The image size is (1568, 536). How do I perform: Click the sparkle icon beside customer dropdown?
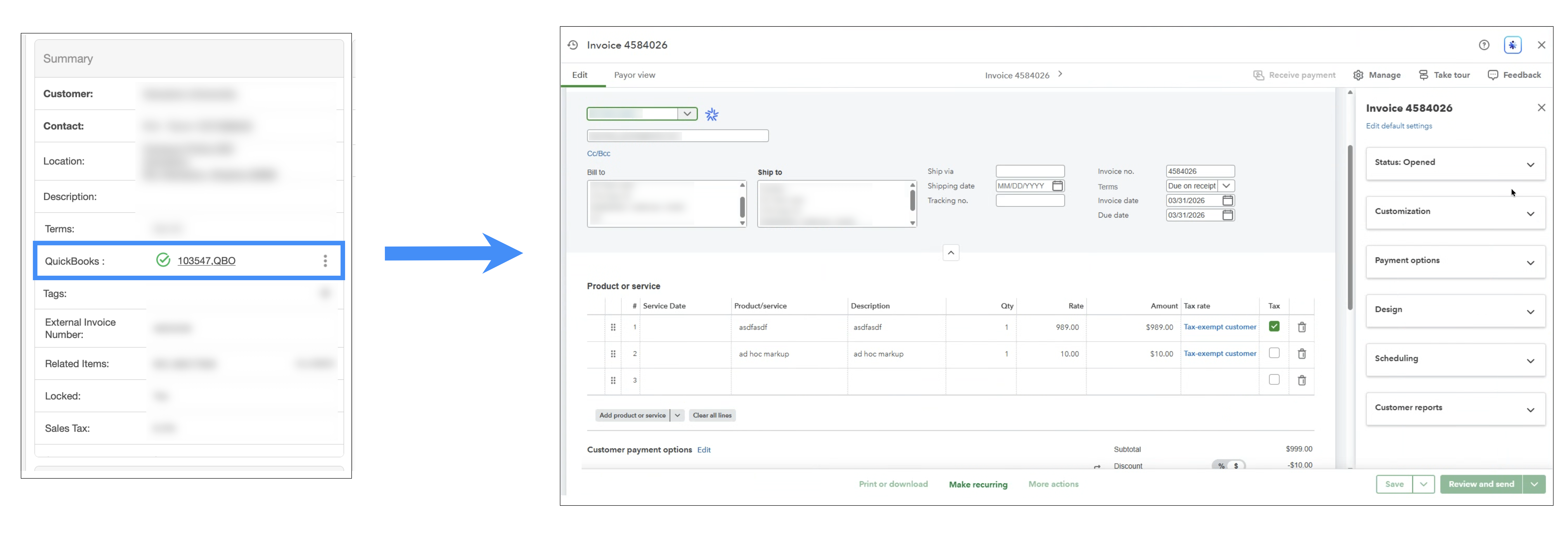tap(712, 114)
